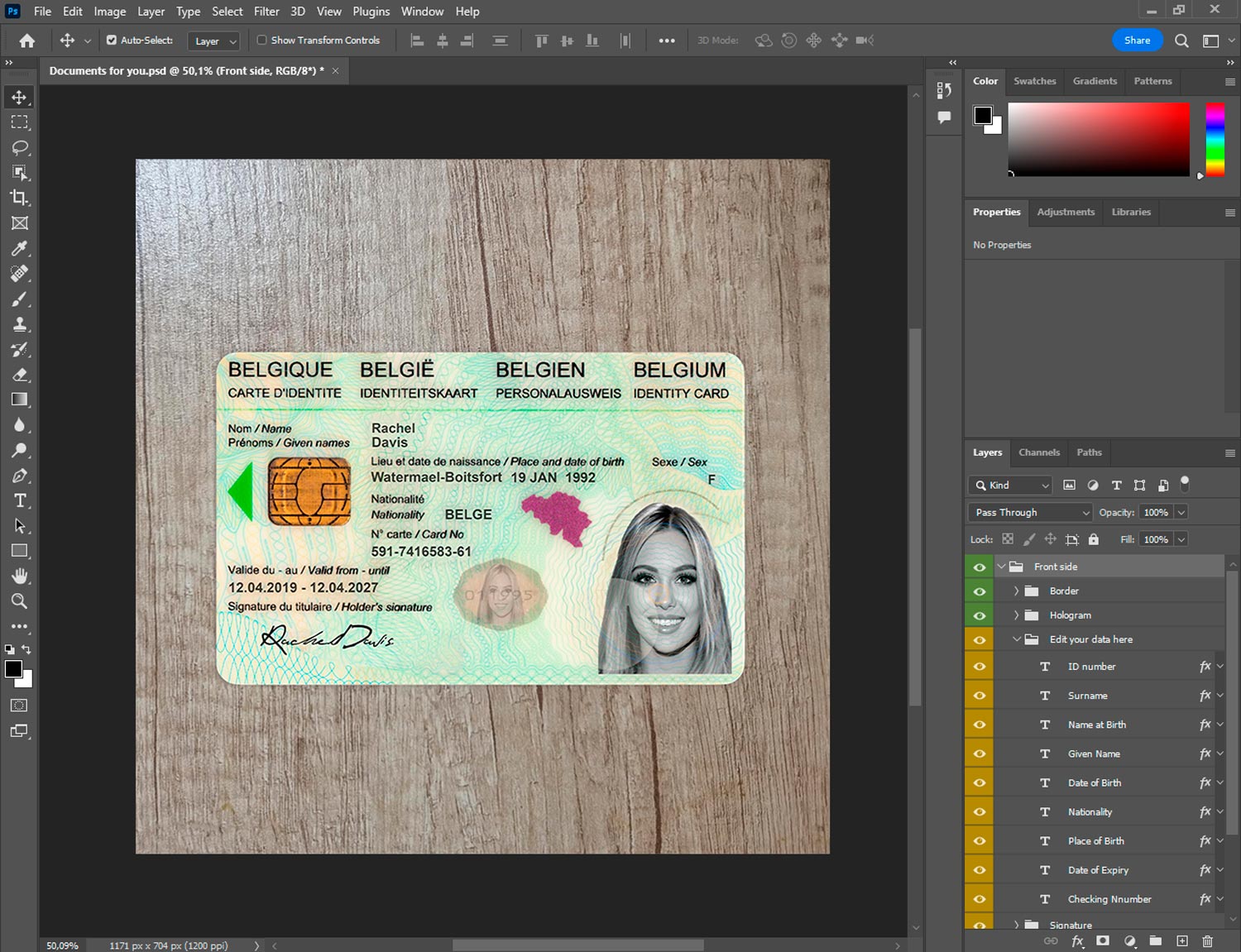
Task: Select the Crop tool
Action: coord(20,198)
